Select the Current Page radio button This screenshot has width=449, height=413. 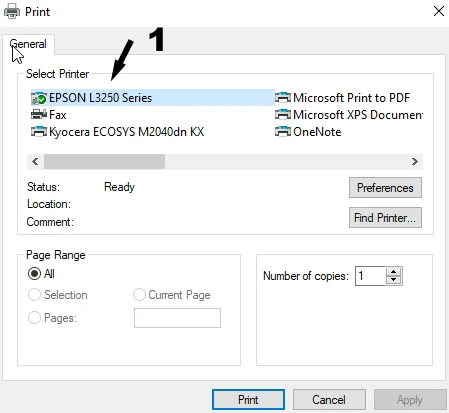(139, 295)
